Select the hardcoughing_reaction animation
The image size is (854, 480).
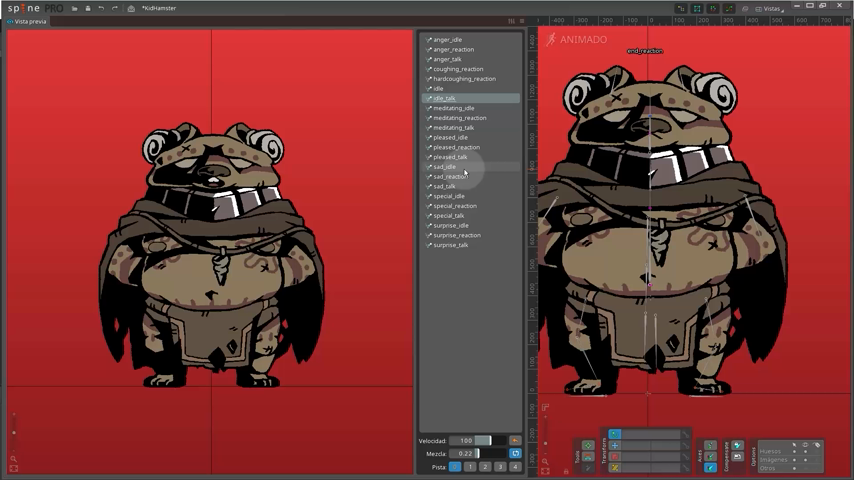[x=471, y=79]
